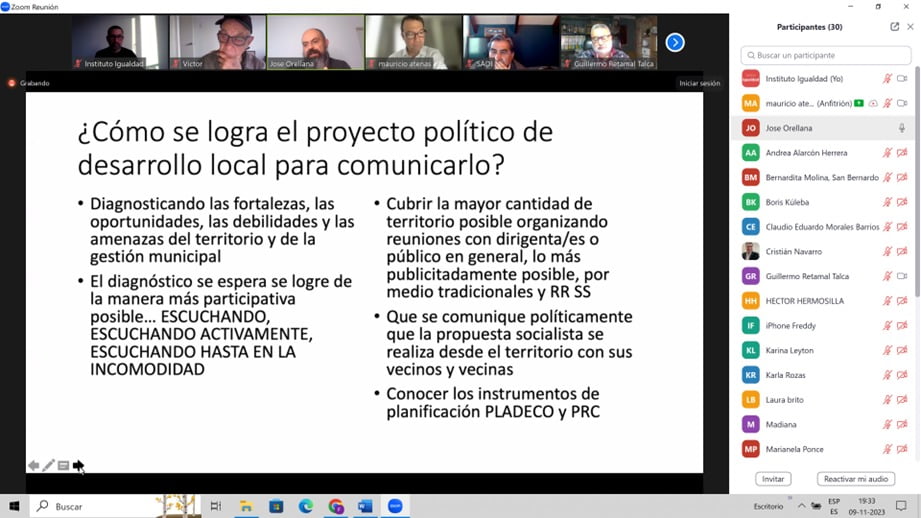
Task: Select Karina Leyton in participant list
Action: pyautogui.click(x=789, y=351)
